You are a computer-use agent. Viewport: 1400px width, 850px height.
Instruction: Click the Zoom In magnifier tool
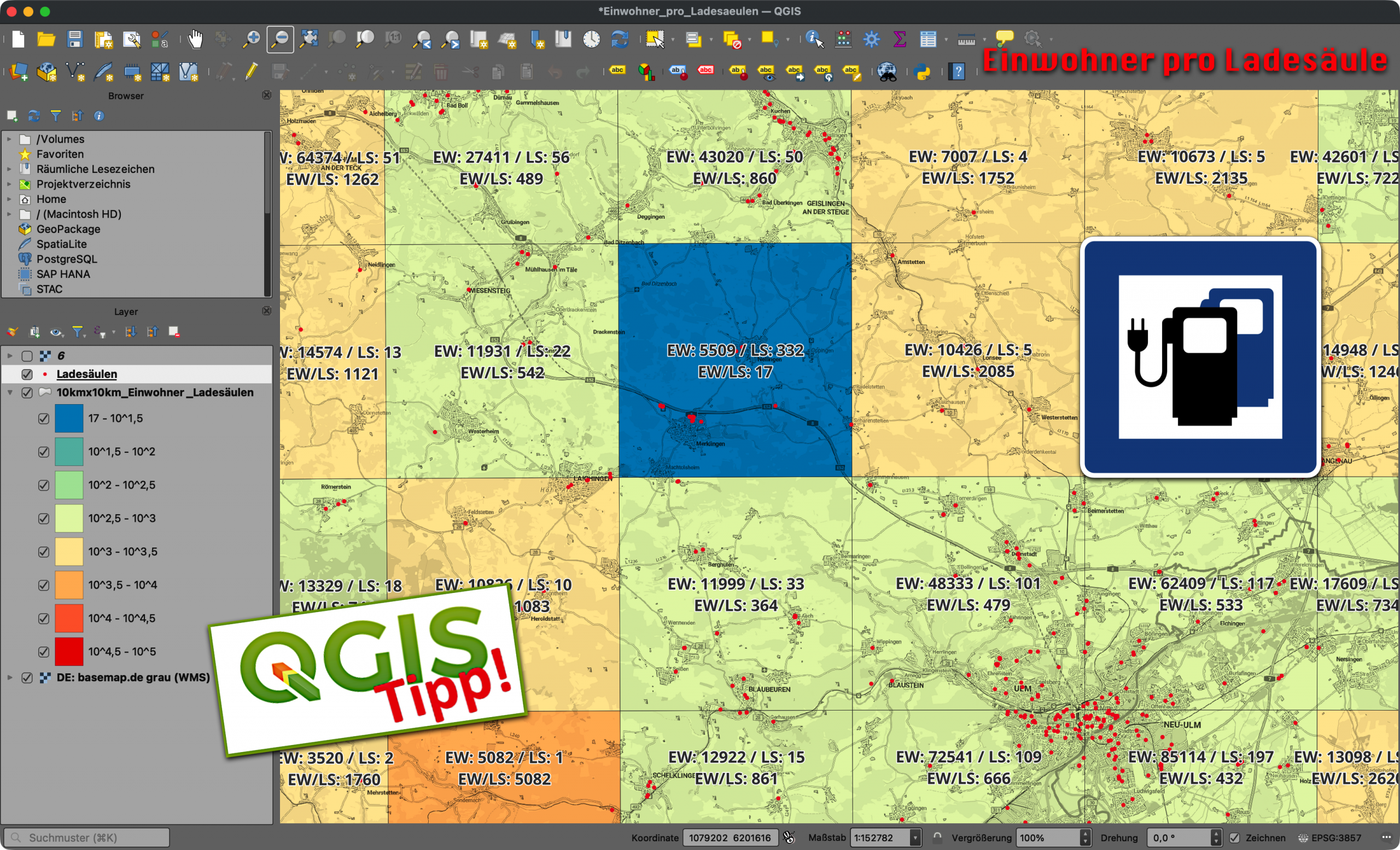click(x=251, y=39)
